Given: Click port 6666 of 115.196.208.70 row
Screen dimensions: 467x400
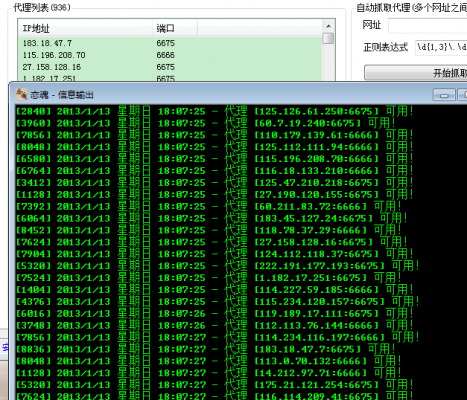Looking at the screenshot, I should (x=166, y=55).
